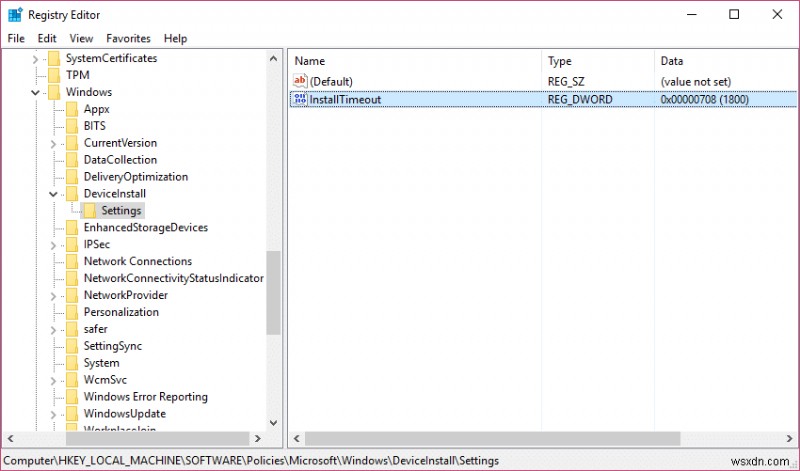Expand the safer key
This screenshot has height=471, width=800.
(53, 330)
